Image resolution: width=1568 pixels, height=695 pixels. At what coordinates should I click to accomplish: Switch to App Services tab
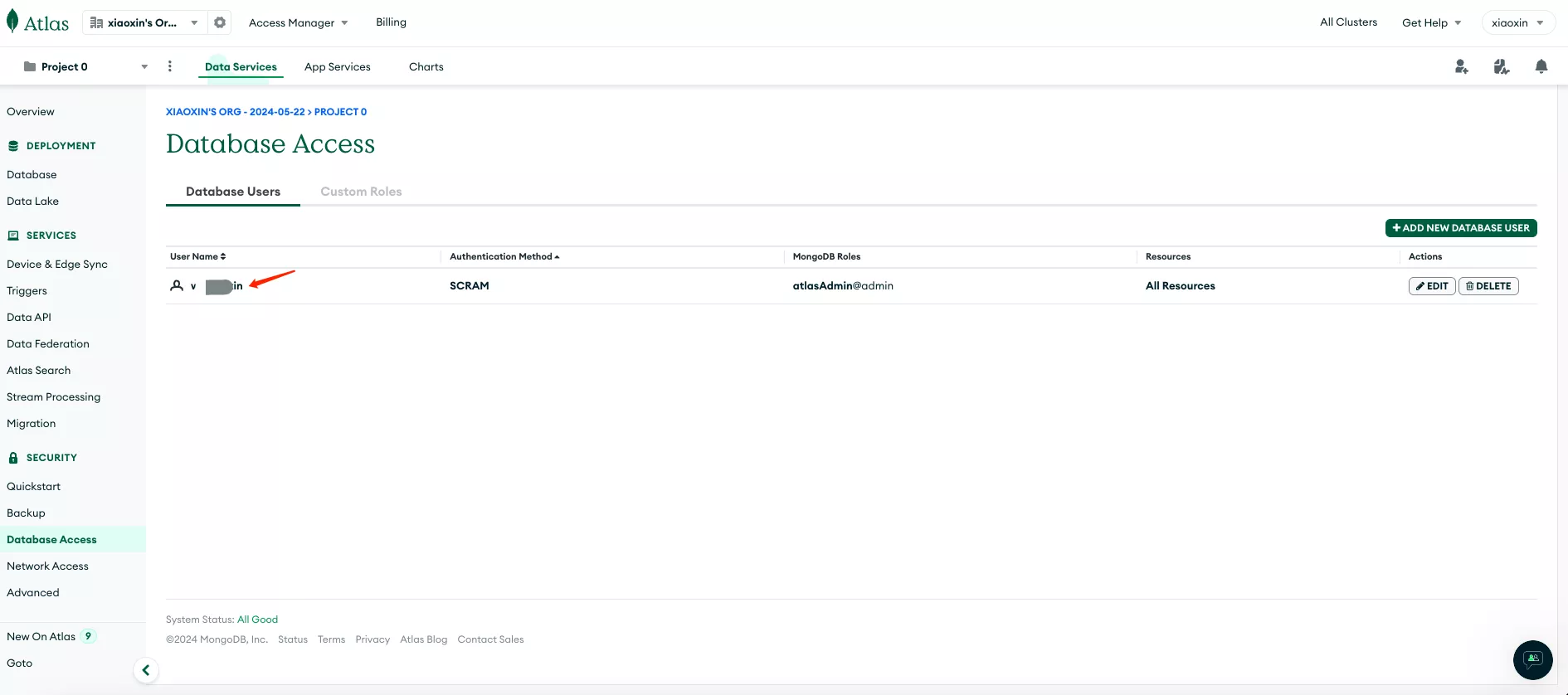(338, 67)
